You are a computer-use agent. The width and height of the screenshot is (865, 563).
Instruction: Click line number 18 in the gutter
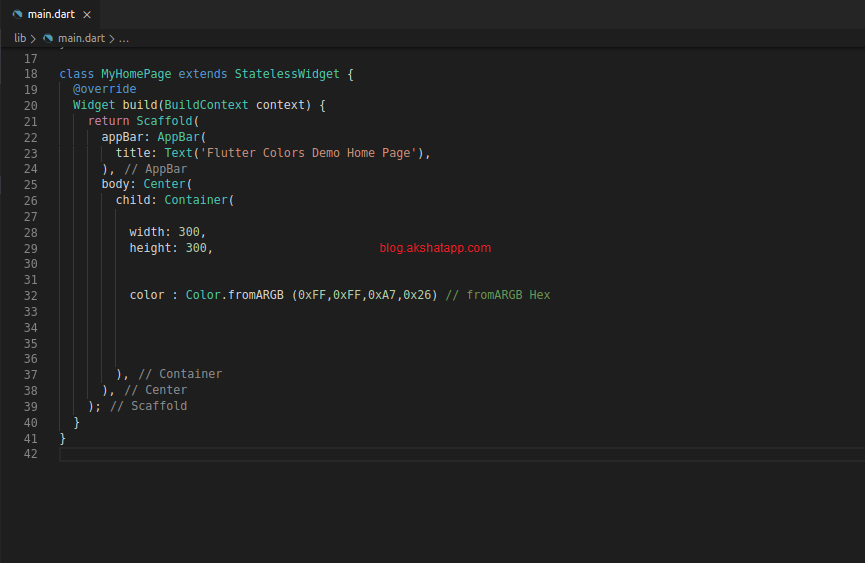(x=30, y=74)
